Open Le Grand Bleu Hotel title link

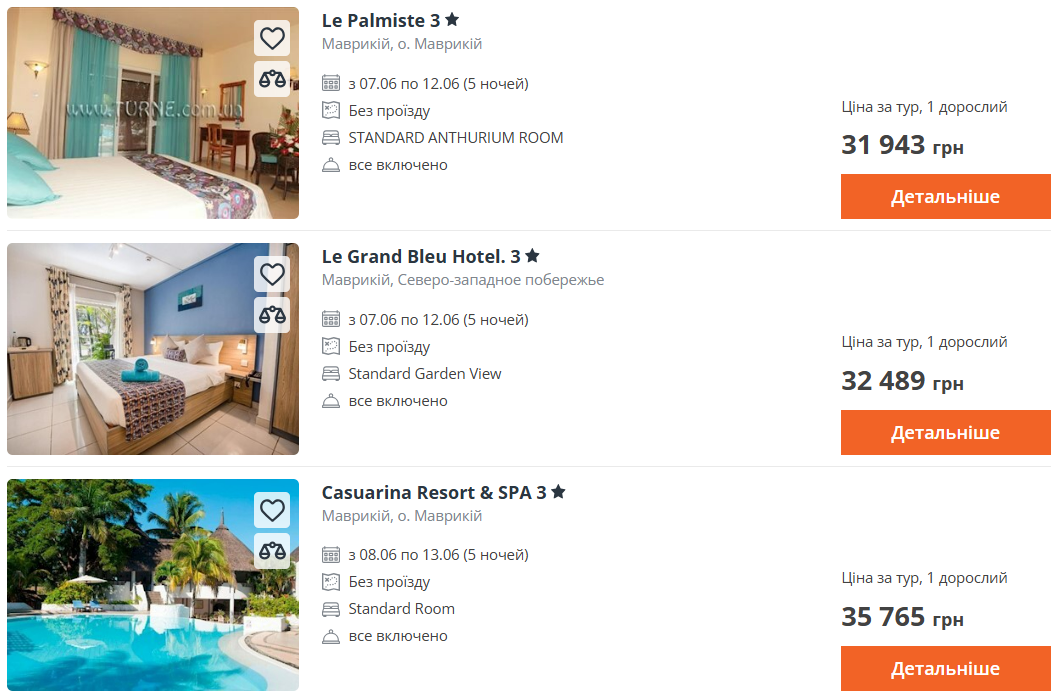tap(421, 256)
